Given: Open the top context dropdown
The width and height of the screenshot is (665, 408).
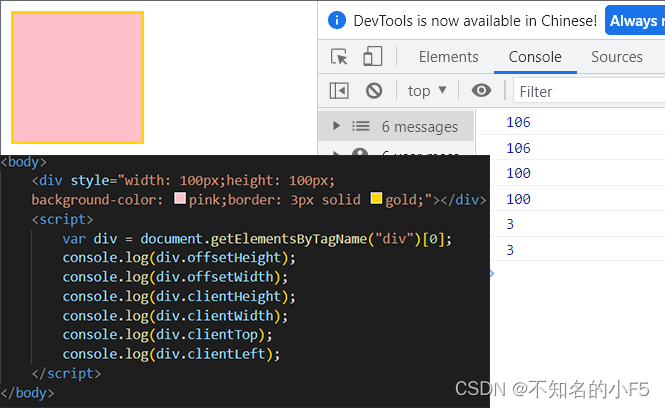Looking at the screenshot, I should point(427,91).
